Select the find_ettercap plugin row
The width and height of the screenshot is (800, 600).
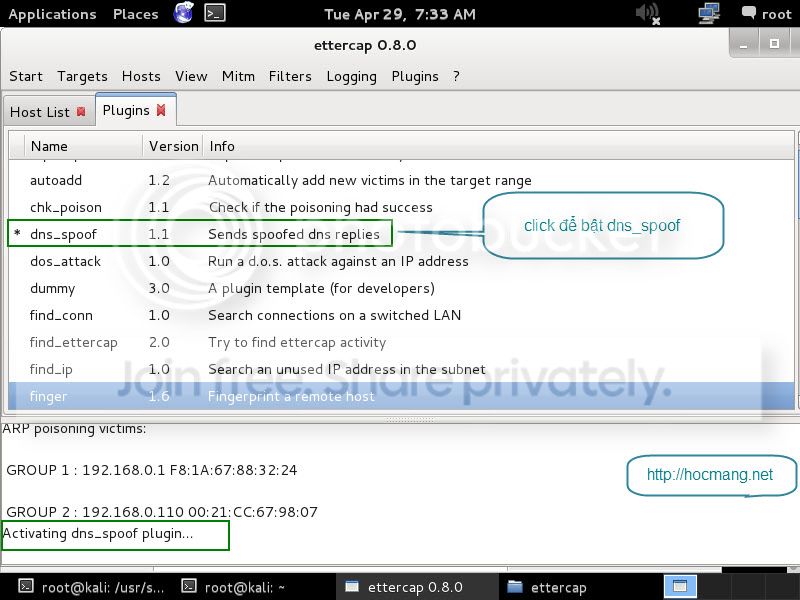401,343
